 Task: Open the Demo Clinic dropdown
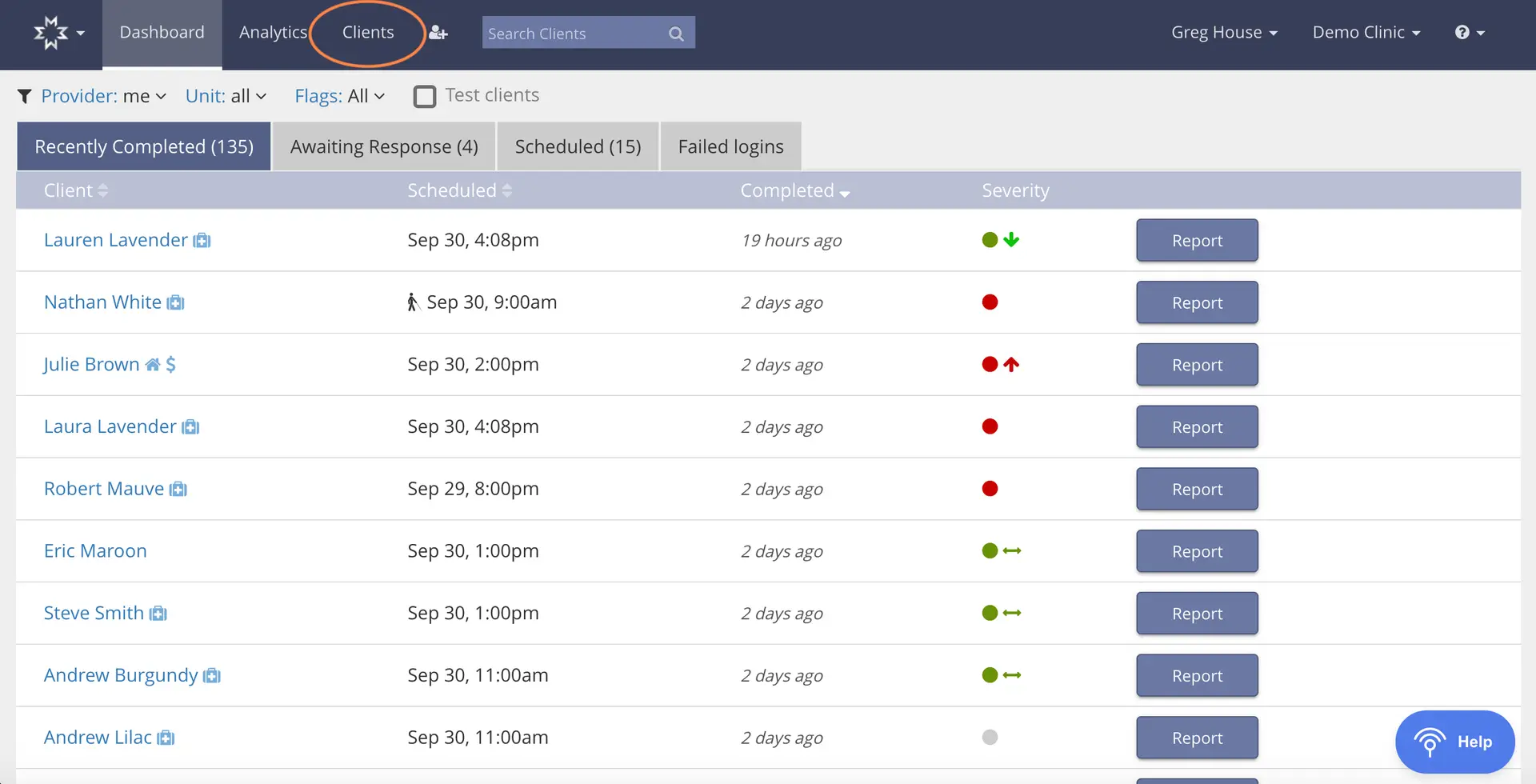(1366, 32)
